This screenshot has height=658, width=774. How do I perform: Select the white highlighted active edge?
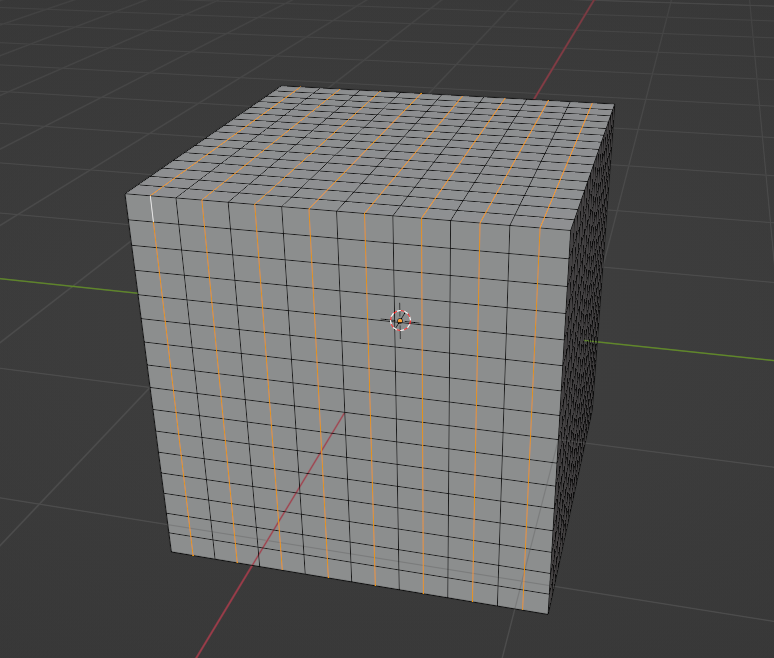152,209
